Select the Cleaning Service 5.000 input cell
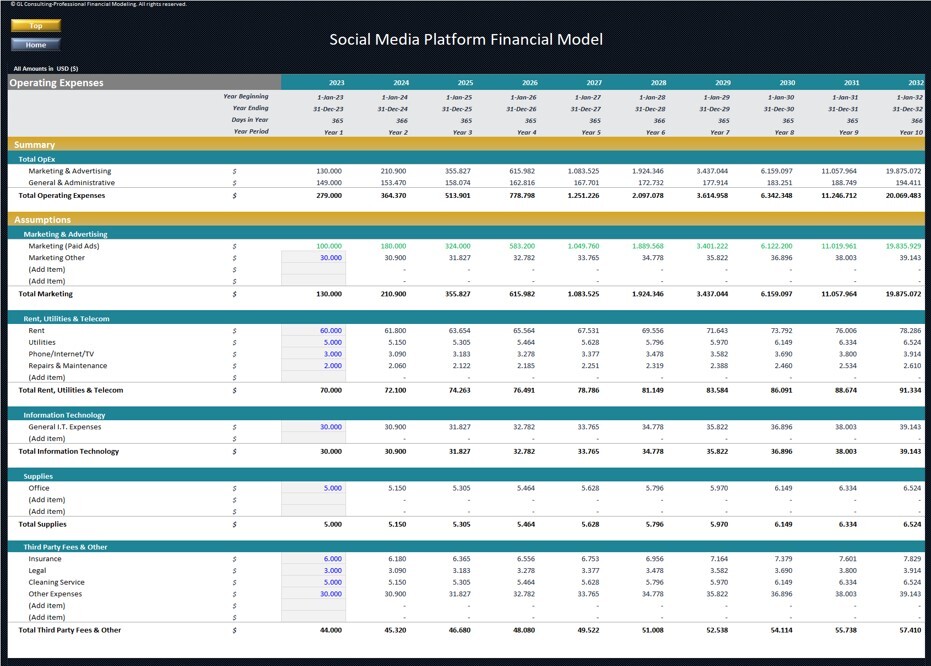Screen dimensions: 931x666 pyautogui.click(x=313, y=582)
